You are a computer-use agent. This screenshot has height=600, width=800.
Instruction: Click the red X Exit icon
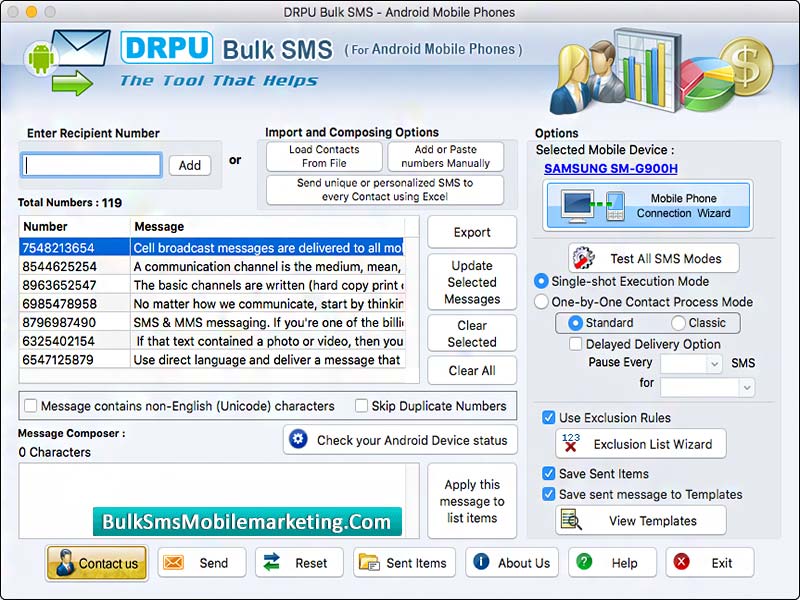(681, 562)
